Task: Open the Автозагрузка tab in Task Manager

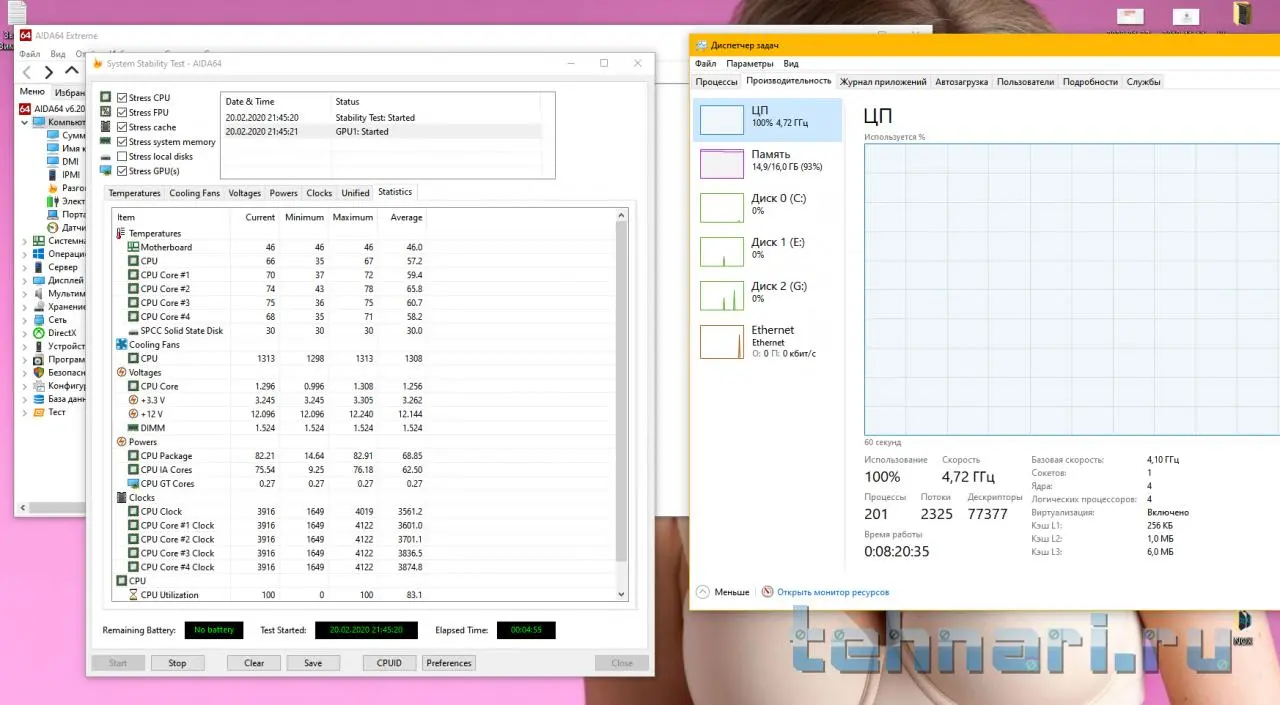Action: click(961, 82)
